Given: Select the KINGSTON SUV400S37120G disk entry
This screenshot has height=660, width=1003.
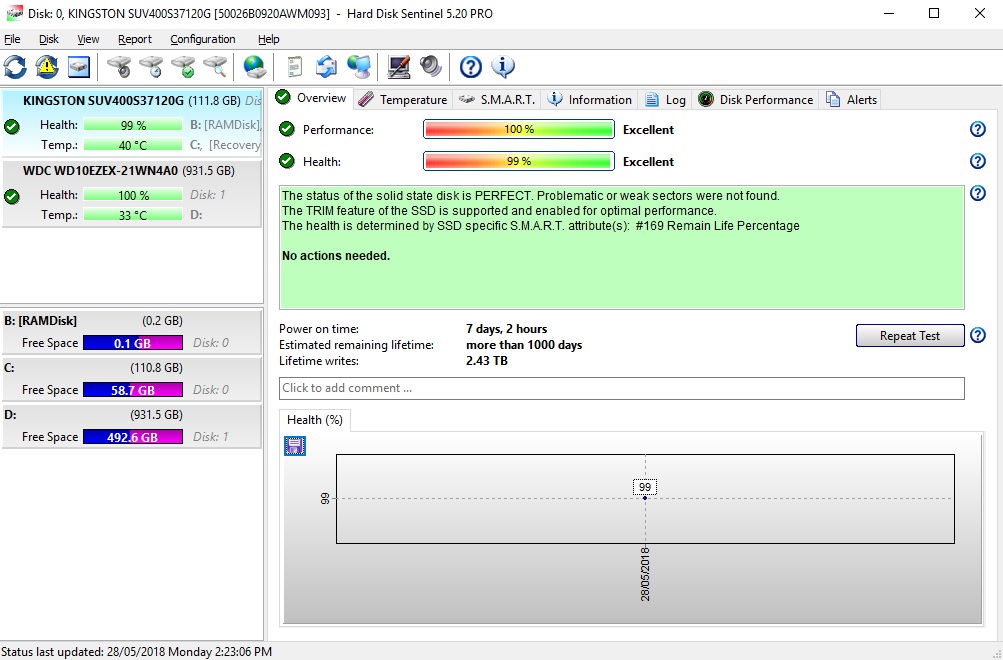Looking at the screenshot, I should point(132,122).
